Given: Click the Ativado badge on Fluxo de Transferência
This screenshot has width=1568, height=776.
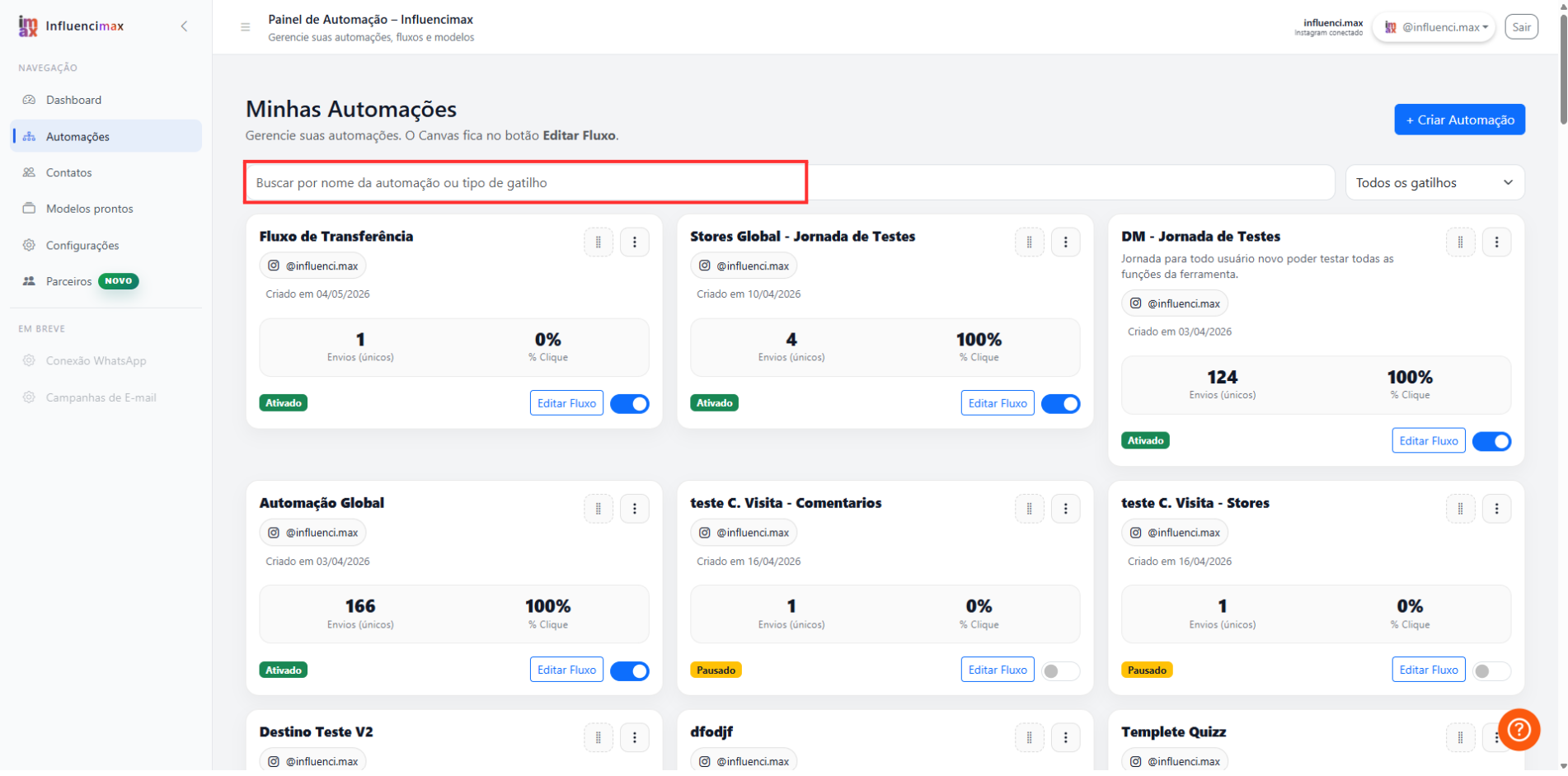Looking at the screenshot, I should (284, 403).
